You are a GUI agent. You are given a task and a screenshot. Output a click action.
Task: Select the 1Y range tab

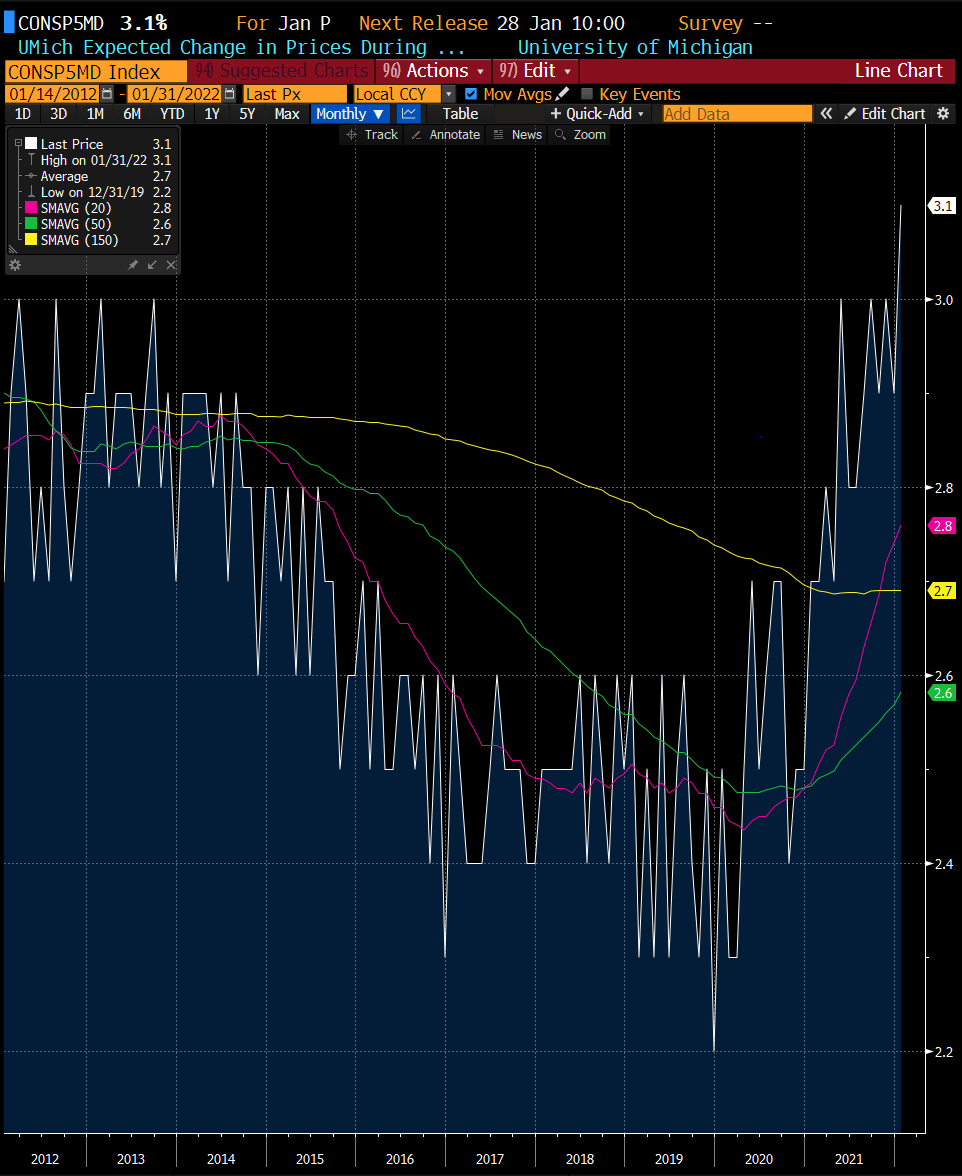pos(212,114)
